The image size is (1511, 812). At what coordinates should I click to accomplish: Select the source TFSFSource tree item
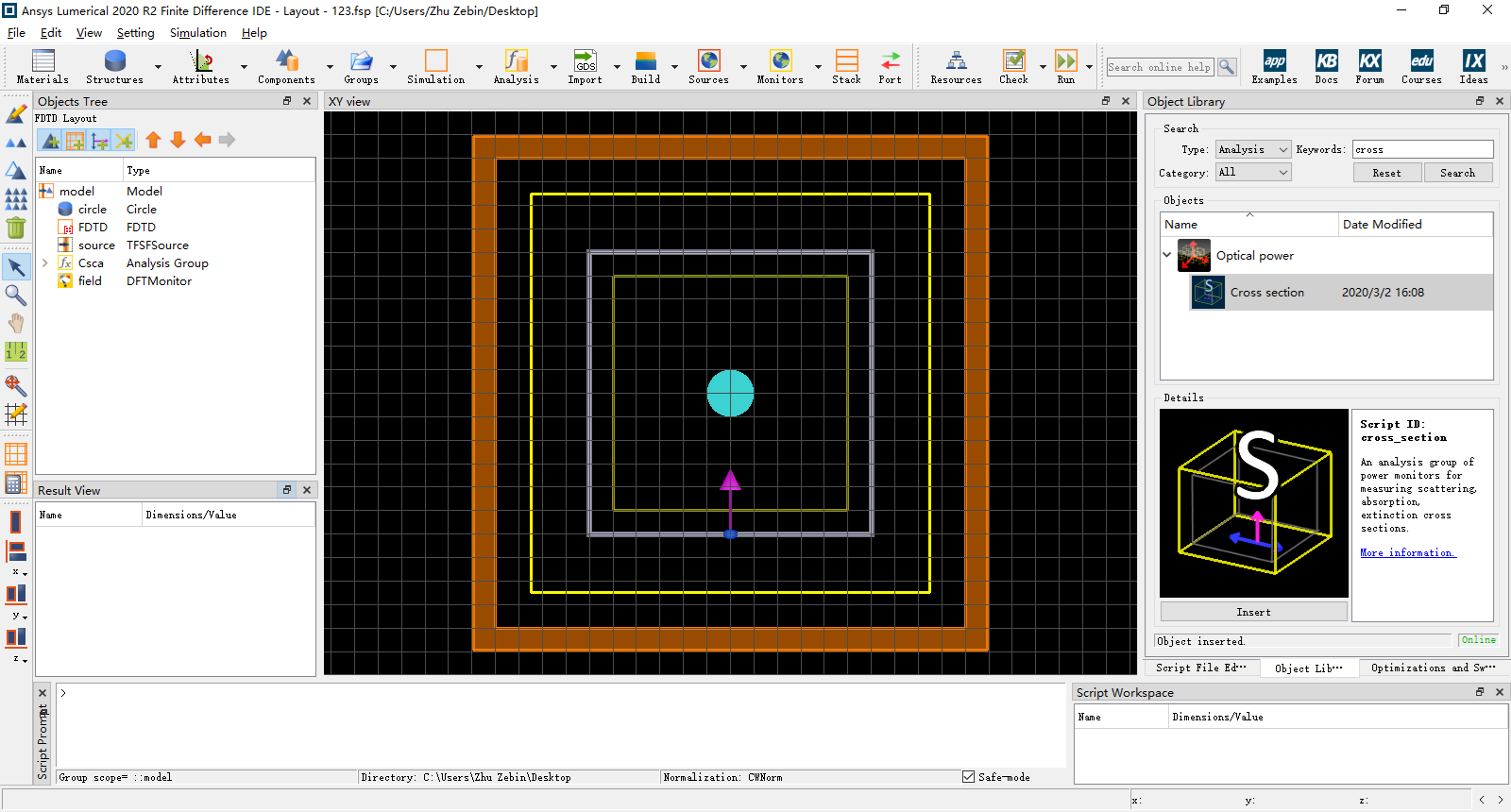(x=96, y=245)
